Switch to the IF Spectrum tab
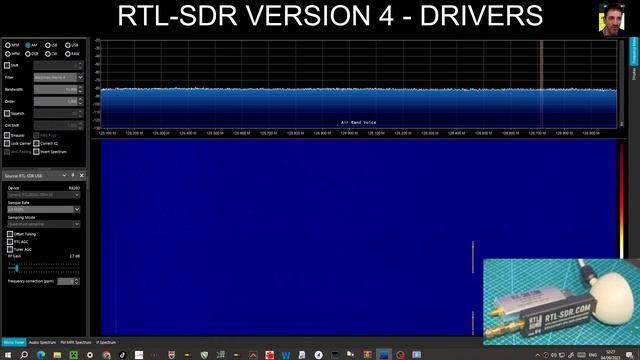This screenshot has width=640, height=360. [106, 342]
